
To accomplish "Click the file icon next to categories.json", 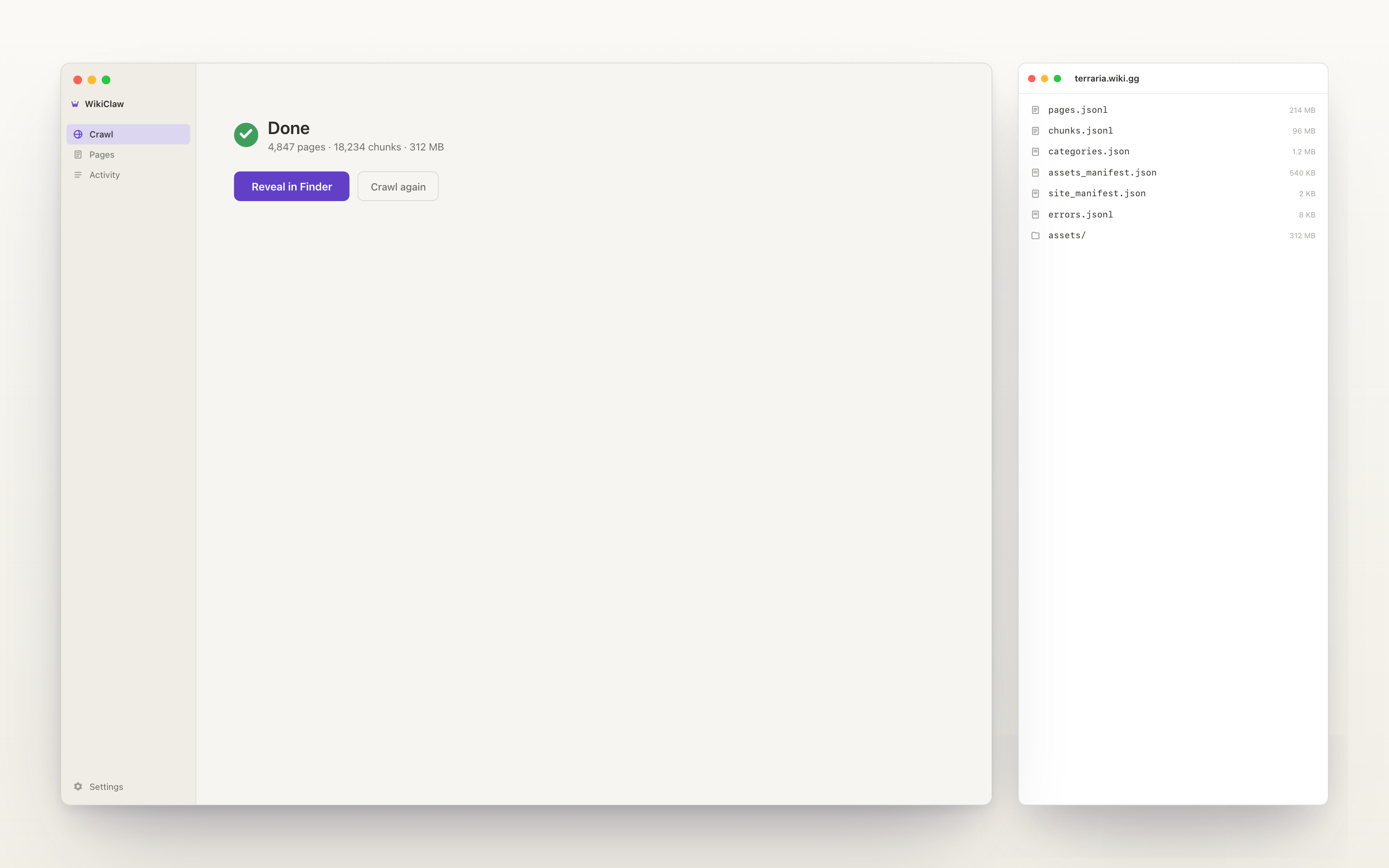I will pos(1035,151).
